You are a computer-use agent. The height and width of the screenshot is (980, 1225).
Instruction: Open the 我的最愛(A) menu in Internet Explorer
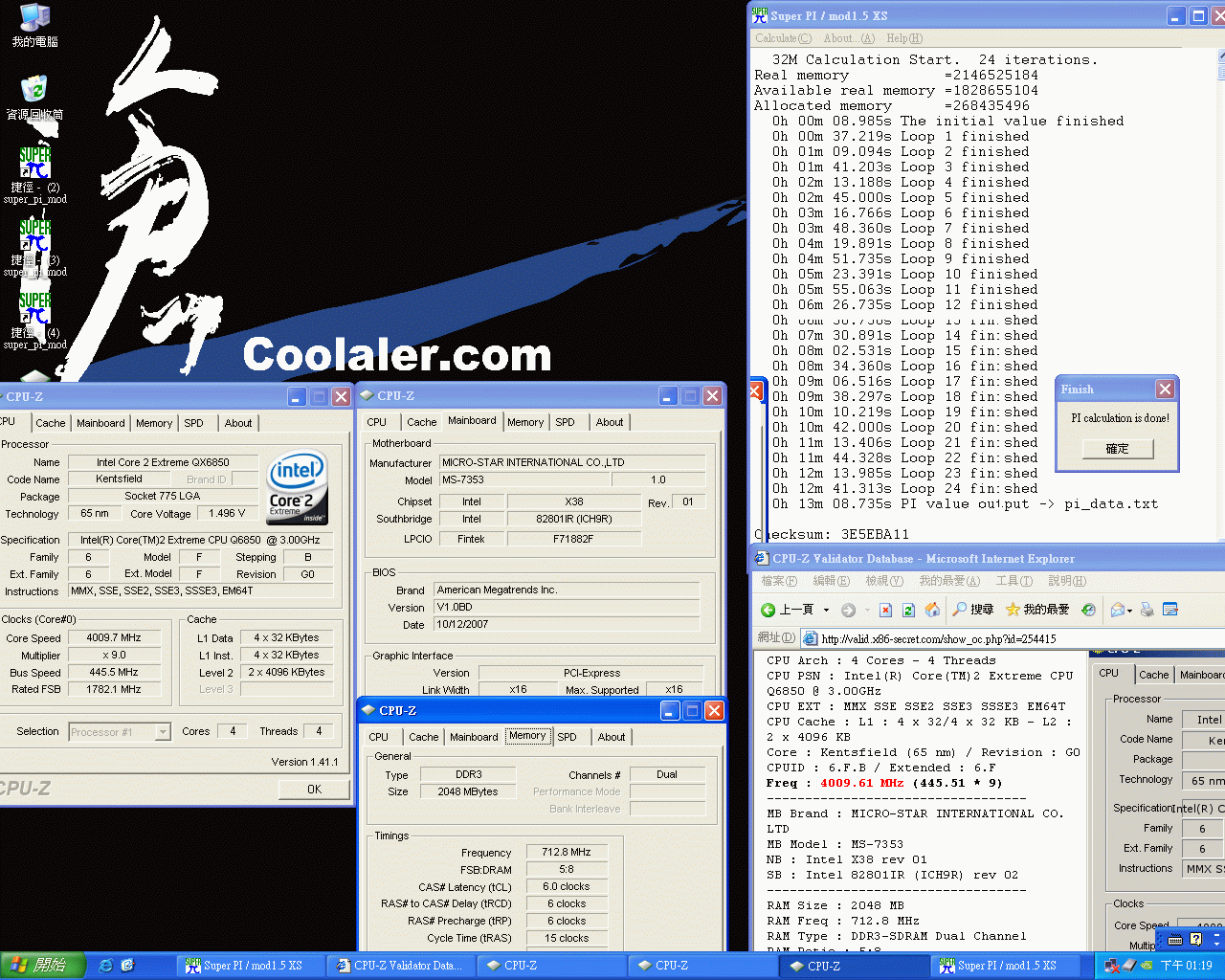coord(949,581)
